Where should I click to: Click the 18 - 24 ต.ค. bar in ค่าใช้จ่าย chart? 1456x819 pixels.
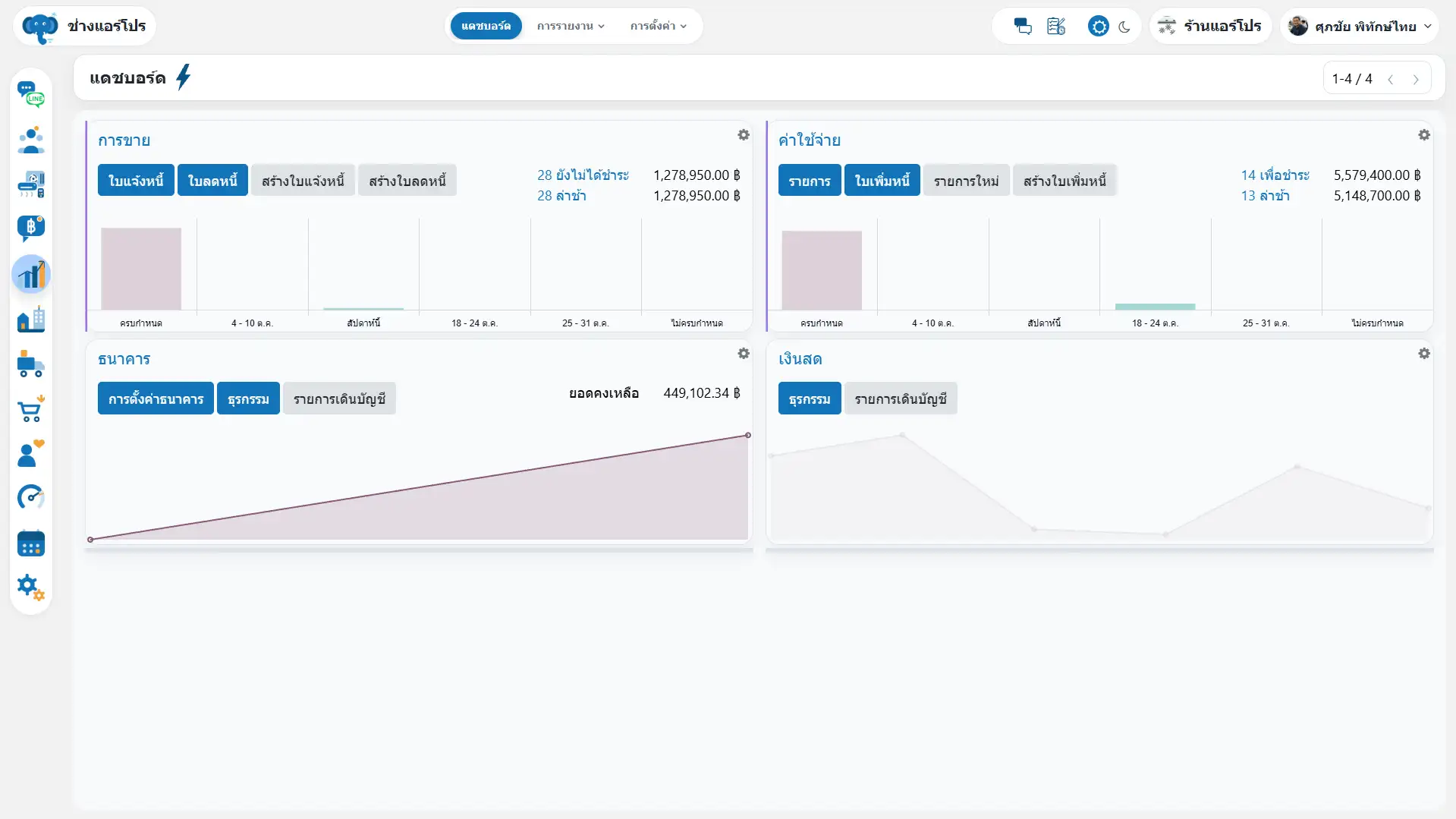pyautogui.click(x=1155, y=307)
